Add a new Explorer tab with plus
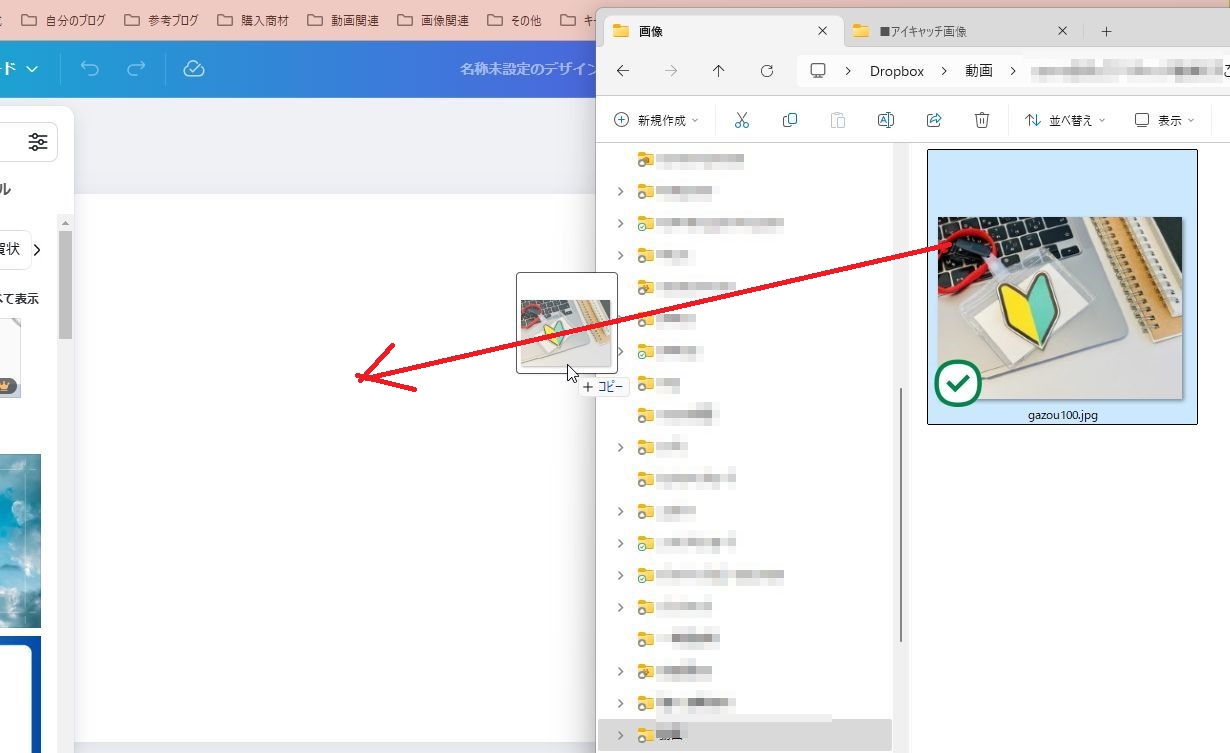 (1106, 31)
